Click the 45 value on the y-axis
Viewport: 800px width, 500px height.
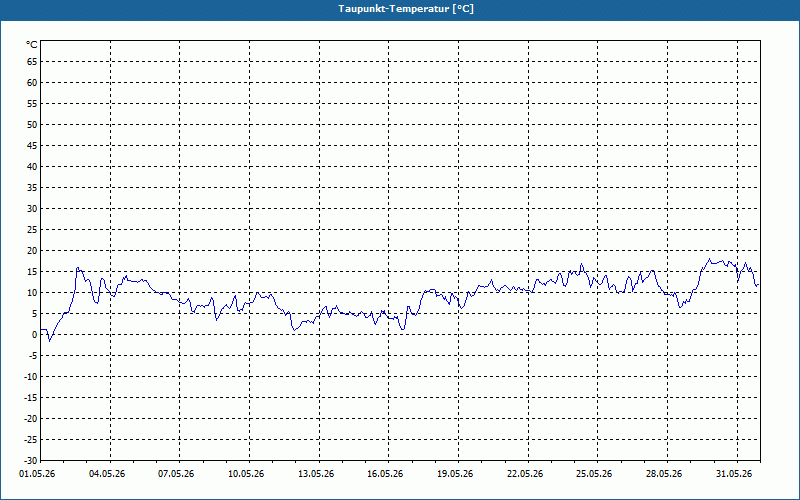32,145
